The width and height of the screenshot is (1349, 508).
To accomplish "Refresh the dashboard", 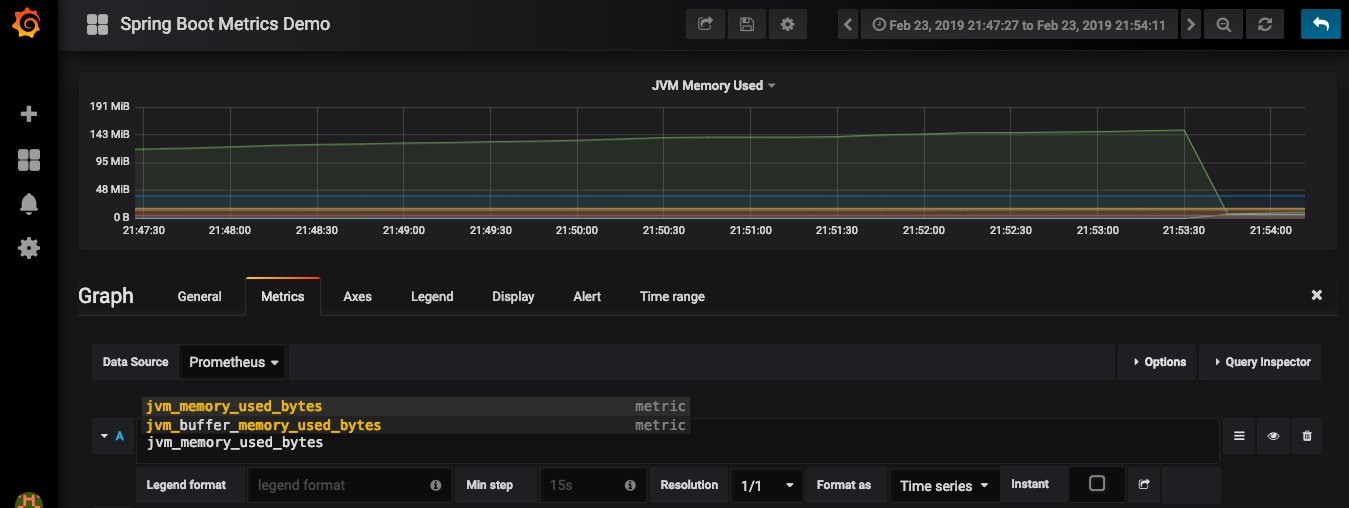I will [x=1264, y=25].
